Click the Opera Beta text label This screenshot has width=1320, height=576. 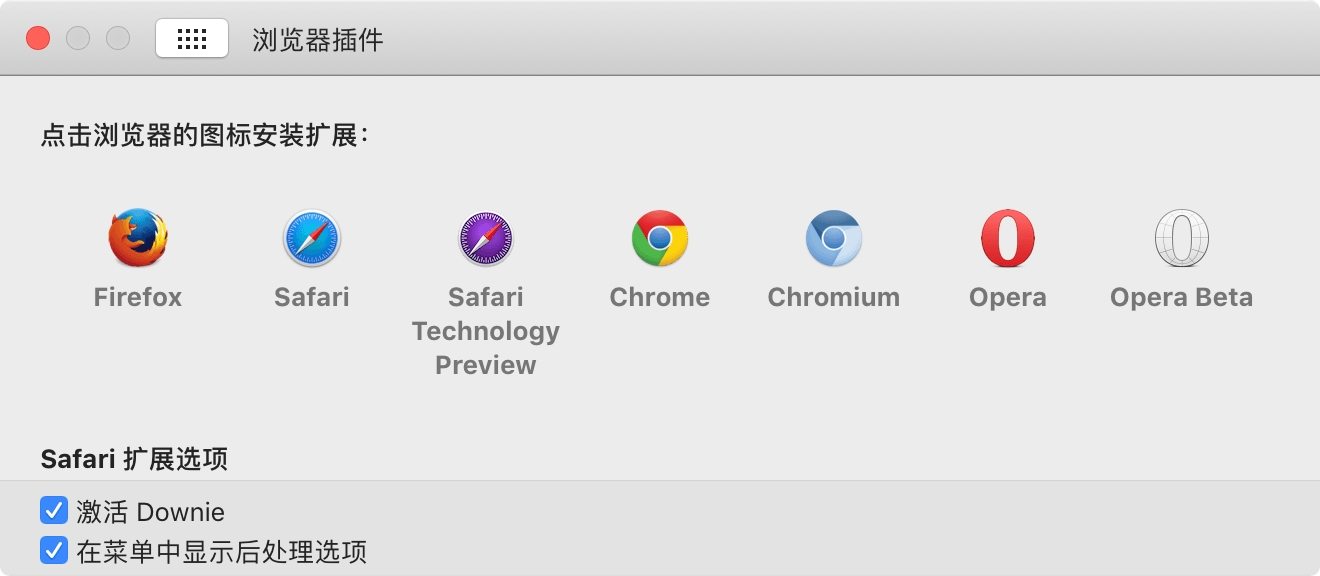(1182, 297)
